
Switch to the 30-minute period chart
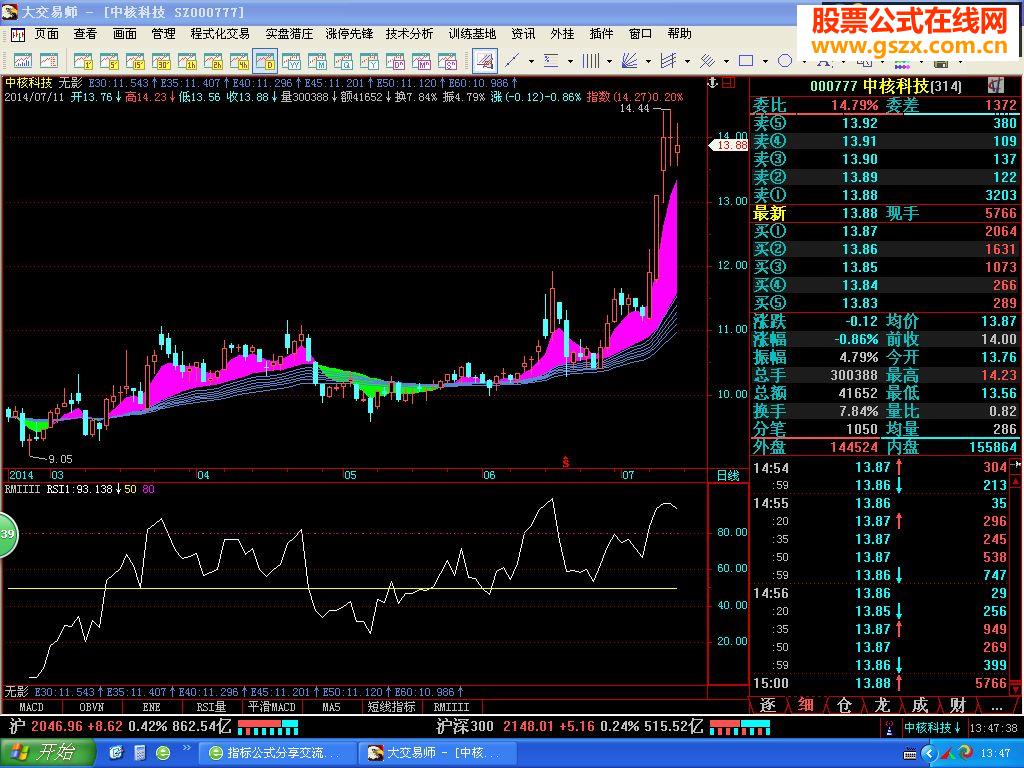click(x=161, y=61)
